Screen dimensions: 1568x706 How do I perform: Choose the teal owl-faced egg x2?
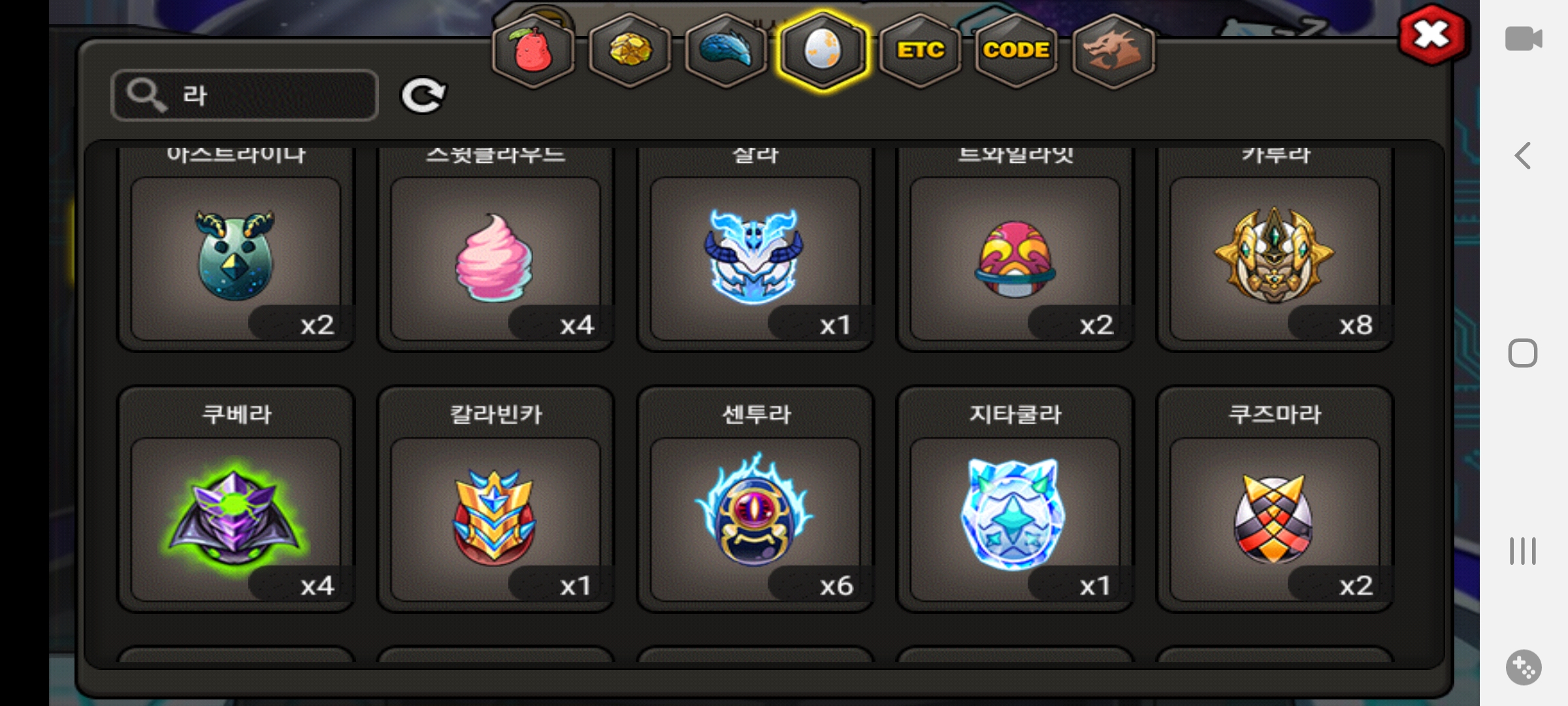point(236,250)
